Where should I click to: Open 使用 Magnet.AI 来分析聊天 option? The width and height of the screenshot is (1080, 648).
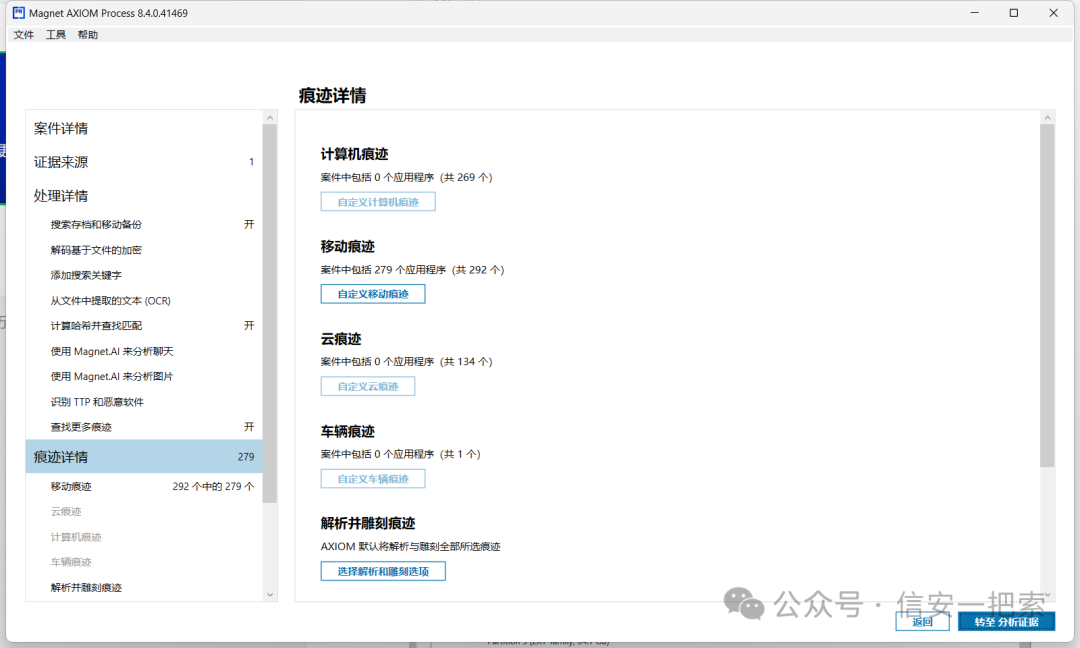tap(144, 351)
